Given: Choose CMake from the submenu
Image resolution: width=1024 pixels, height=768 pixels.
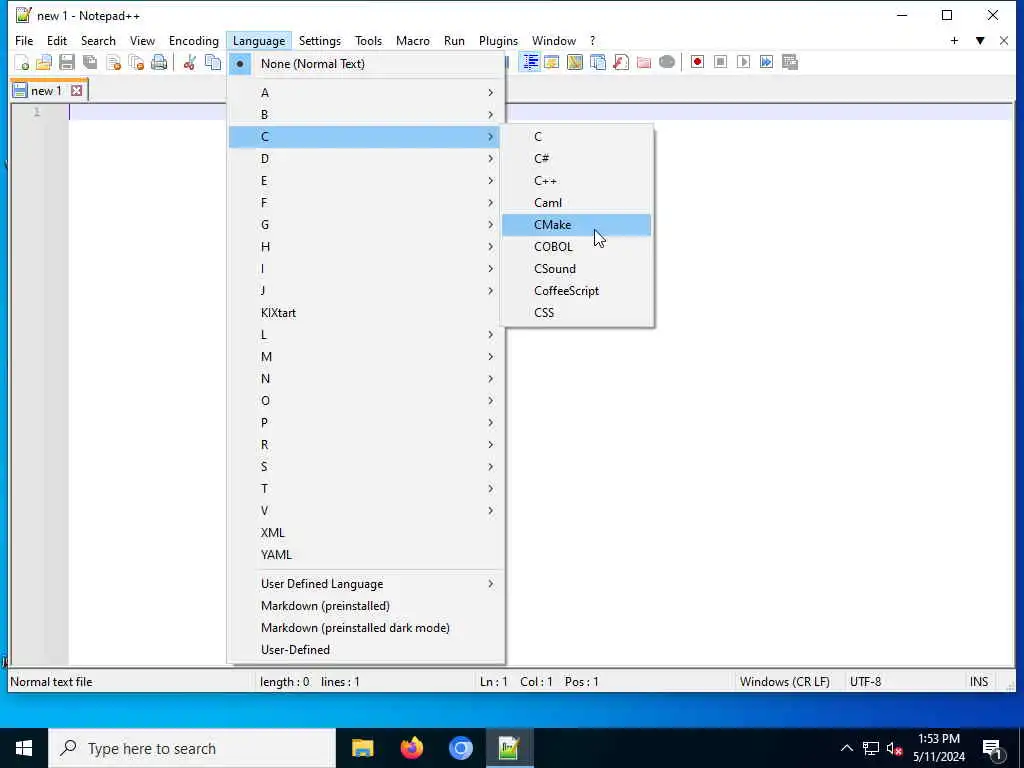Looking at the screenshot, I should (577, 225).
